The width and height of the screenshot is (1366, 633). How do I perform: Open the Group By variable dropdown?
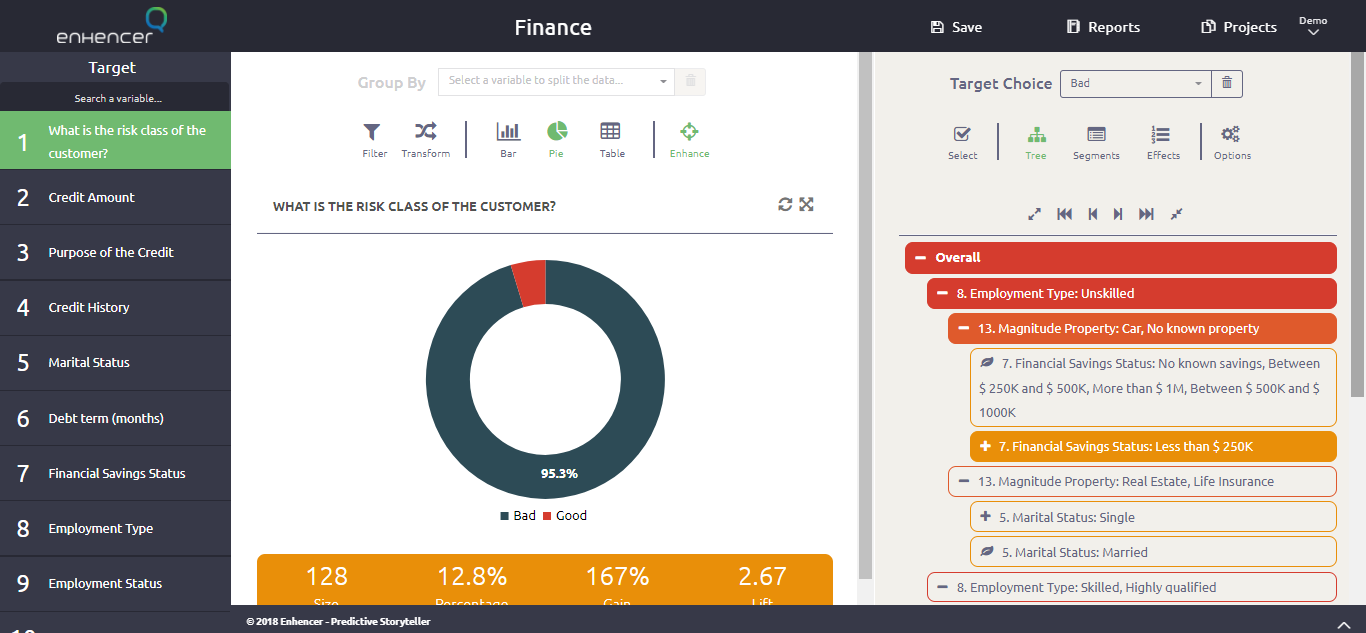(x=556, y=82)
